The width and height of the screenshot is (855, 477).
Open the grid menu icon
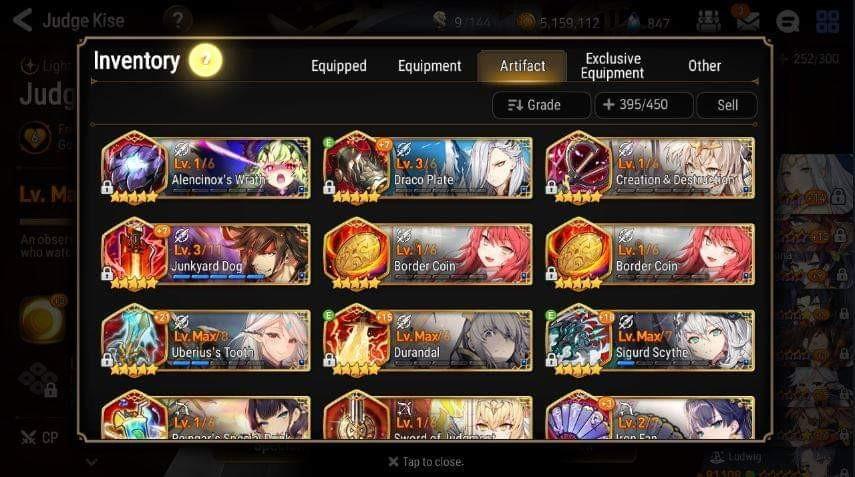point(827,21)
